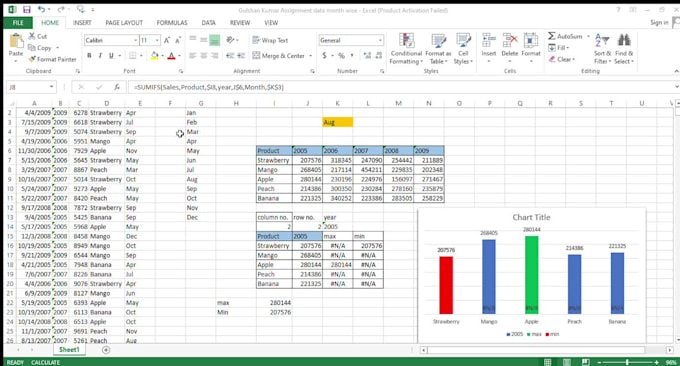Toggle Align Right
This screenshot has height=366, width=680.
point(215,56)
